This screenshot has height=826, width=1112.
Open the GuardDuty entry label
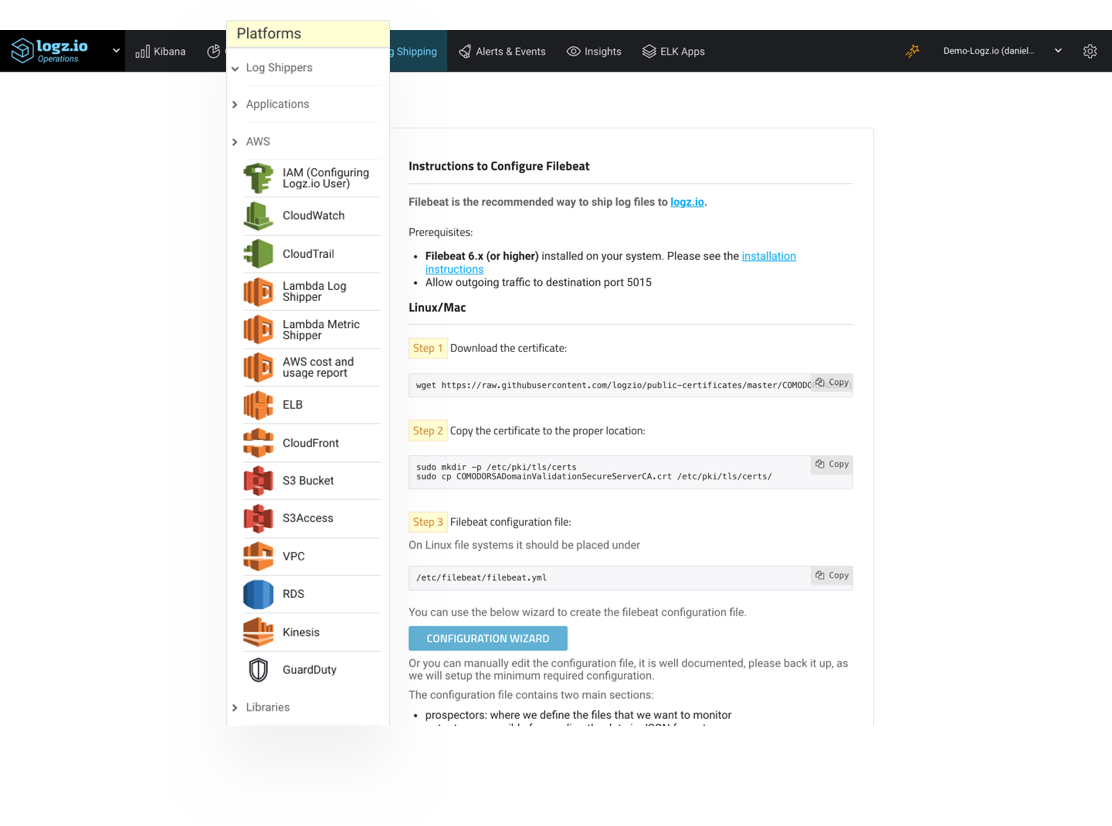click(x=309, y=670)
